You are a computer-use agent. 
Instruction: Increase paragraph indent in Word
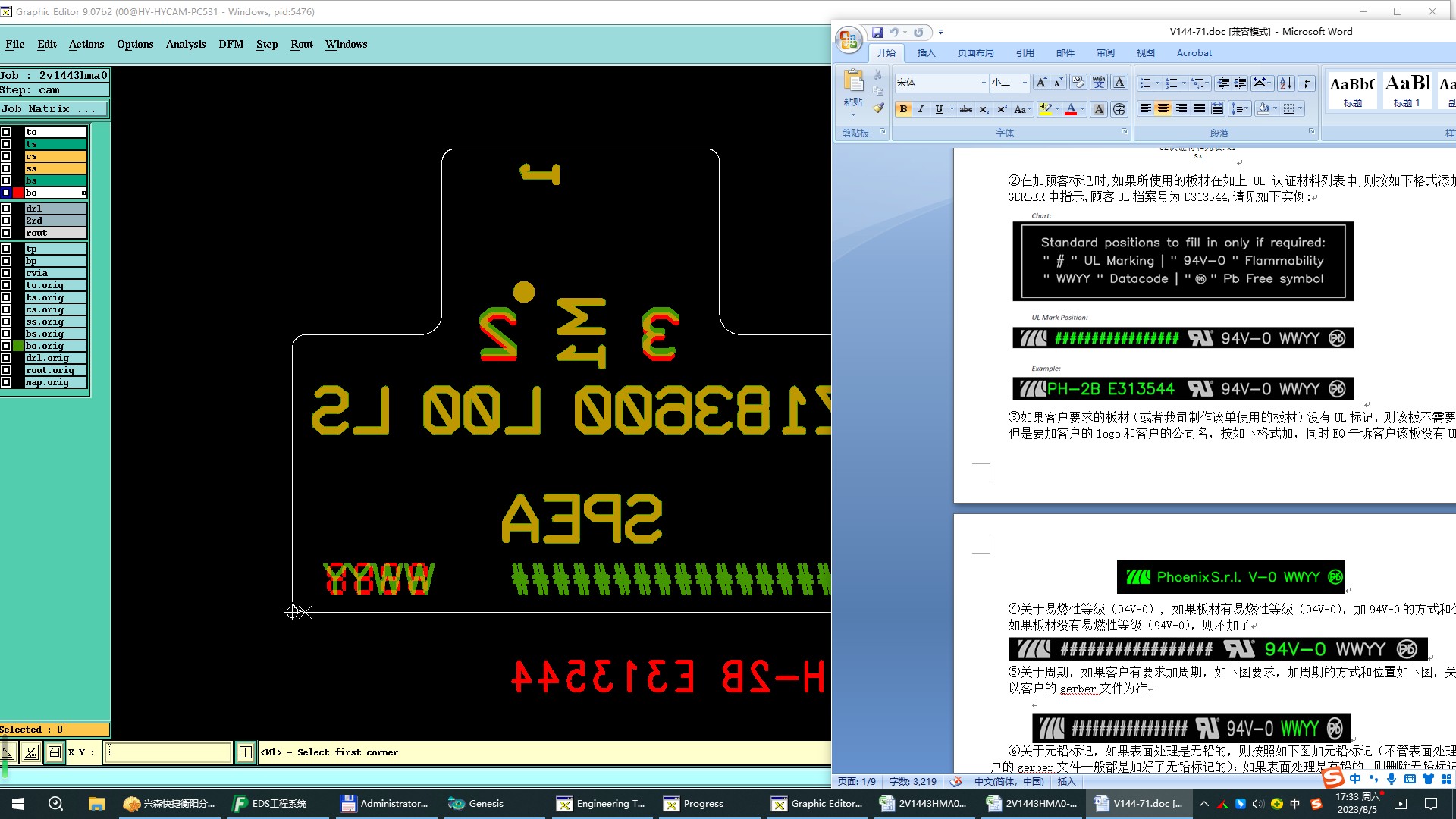[x=1241, y=83]
